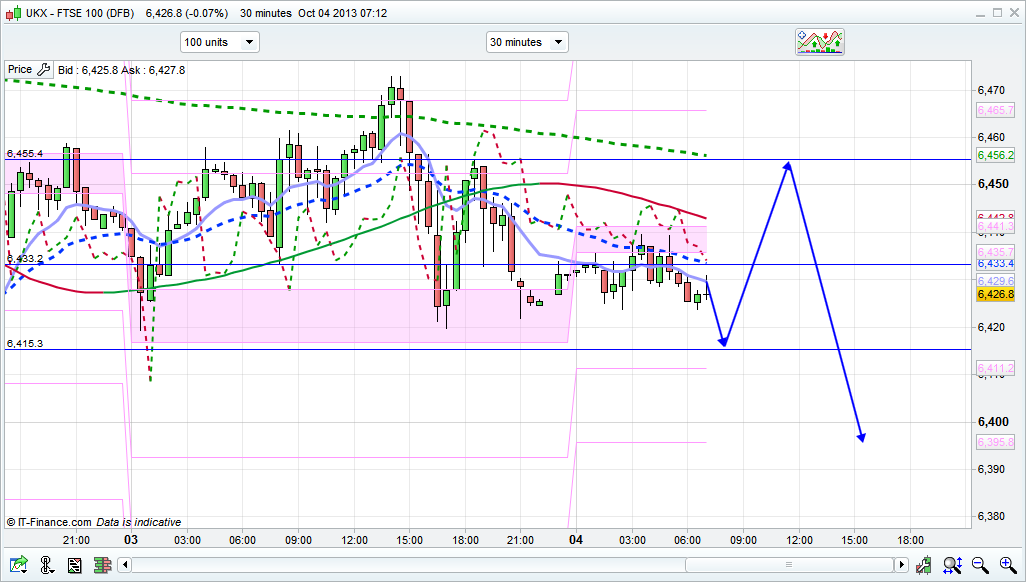Open the red and green order book icon
Viewport: 1026px width, 582px height.
click(102, 565)
